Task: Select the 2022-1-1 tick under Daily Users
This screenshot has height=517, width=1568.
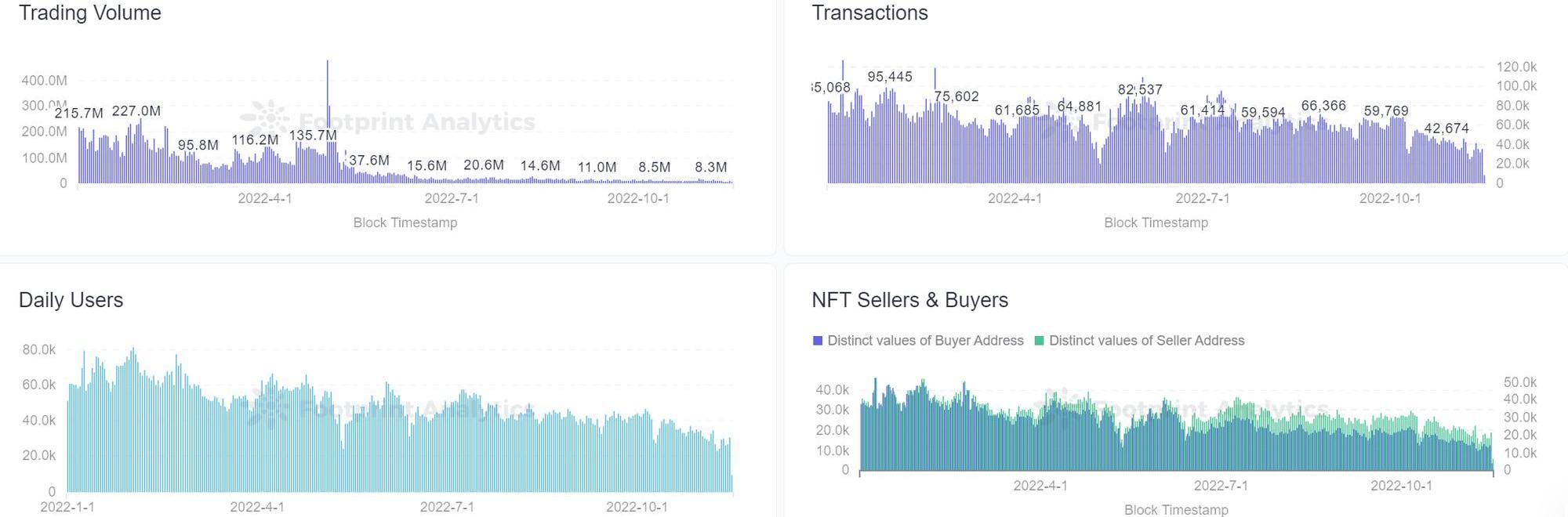Action: [x=67, y=508]
